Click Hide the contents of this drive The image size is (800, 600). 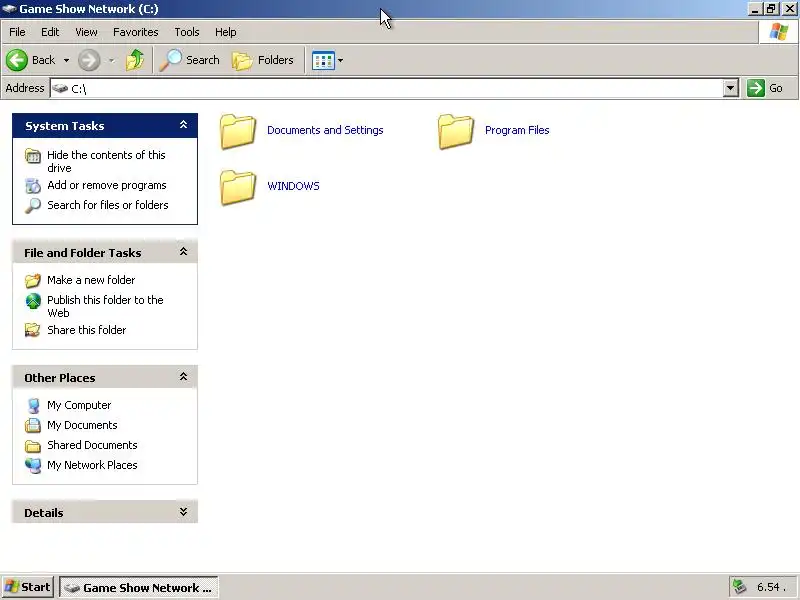(106, 161)
